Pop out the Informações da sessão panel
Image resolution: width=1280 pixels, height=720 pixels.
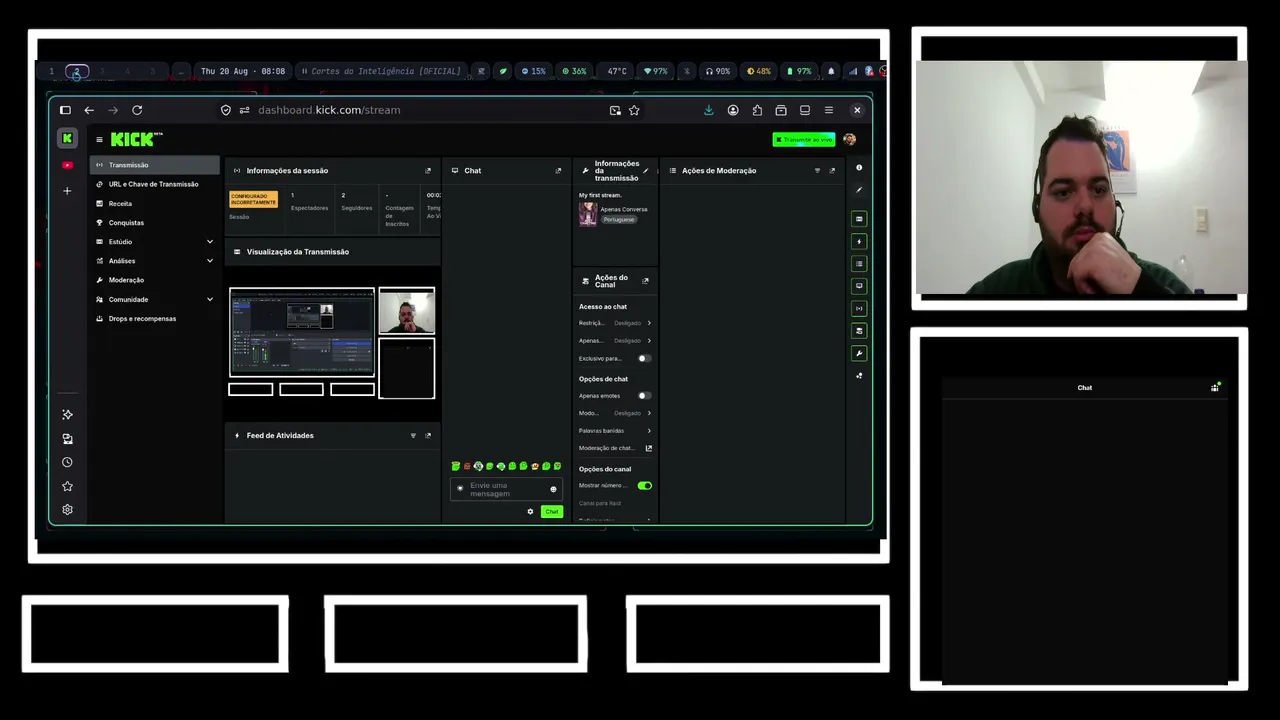tap(428, 171)
